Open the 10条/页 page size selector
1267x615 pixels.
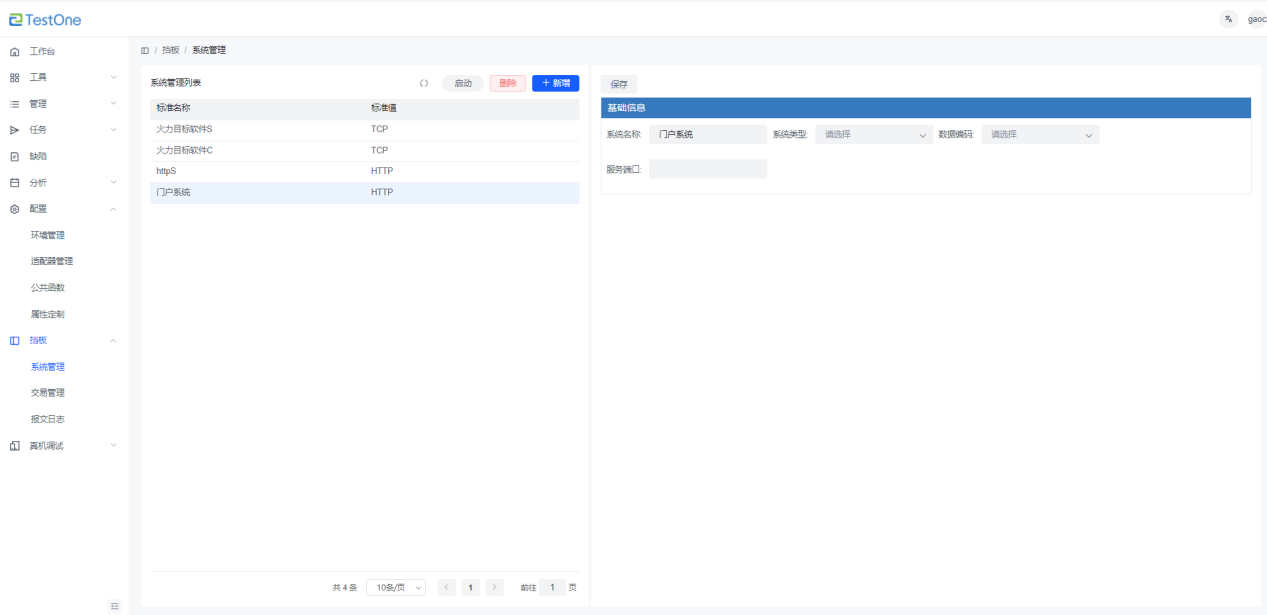(396, 588)
